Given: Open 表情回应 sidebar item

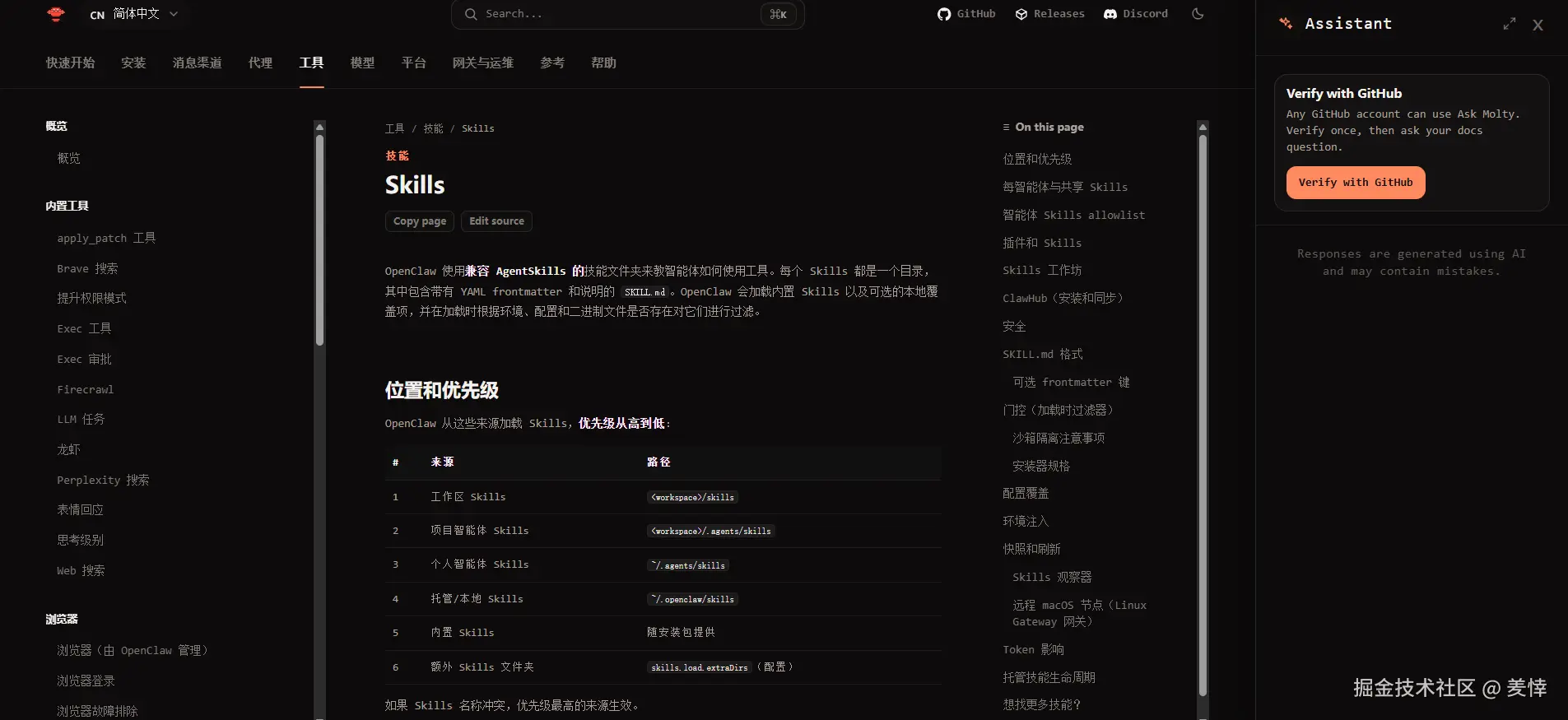Looking at the screenshot, I should 80,509.
